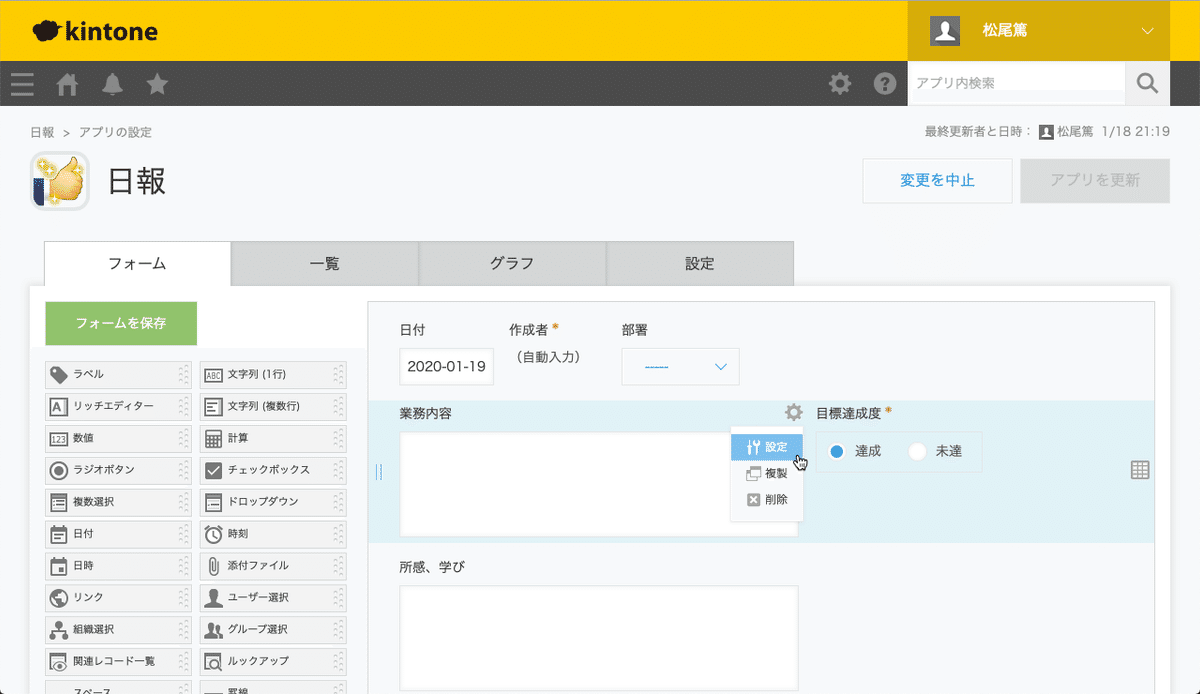
Task: Open the hamburger menu on the left
Action: point(21,84)
